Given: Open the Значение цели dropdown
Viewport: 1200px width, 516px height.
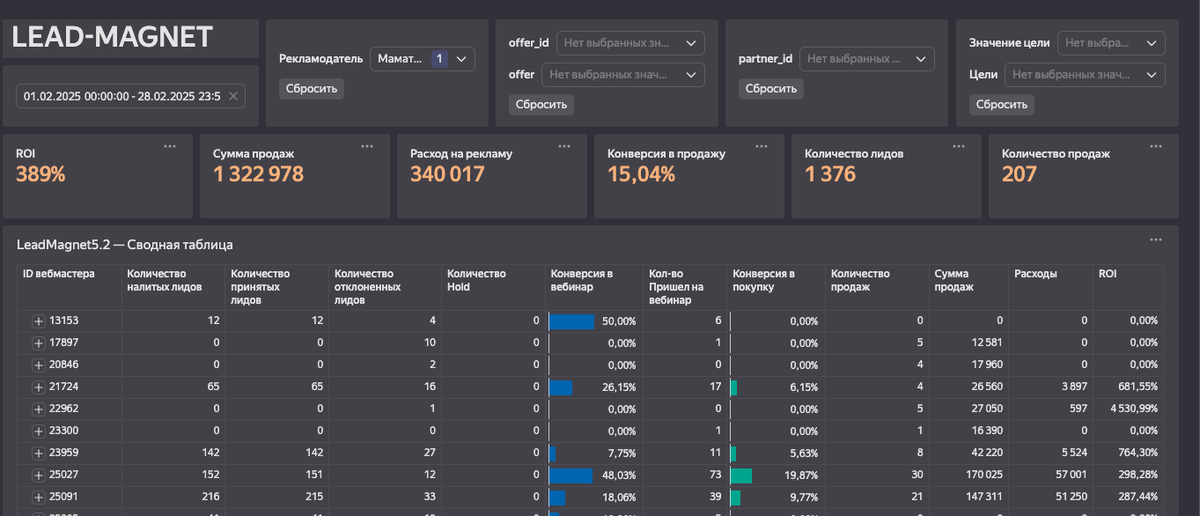Looking at the screenshot, I should click(1111, 43).
